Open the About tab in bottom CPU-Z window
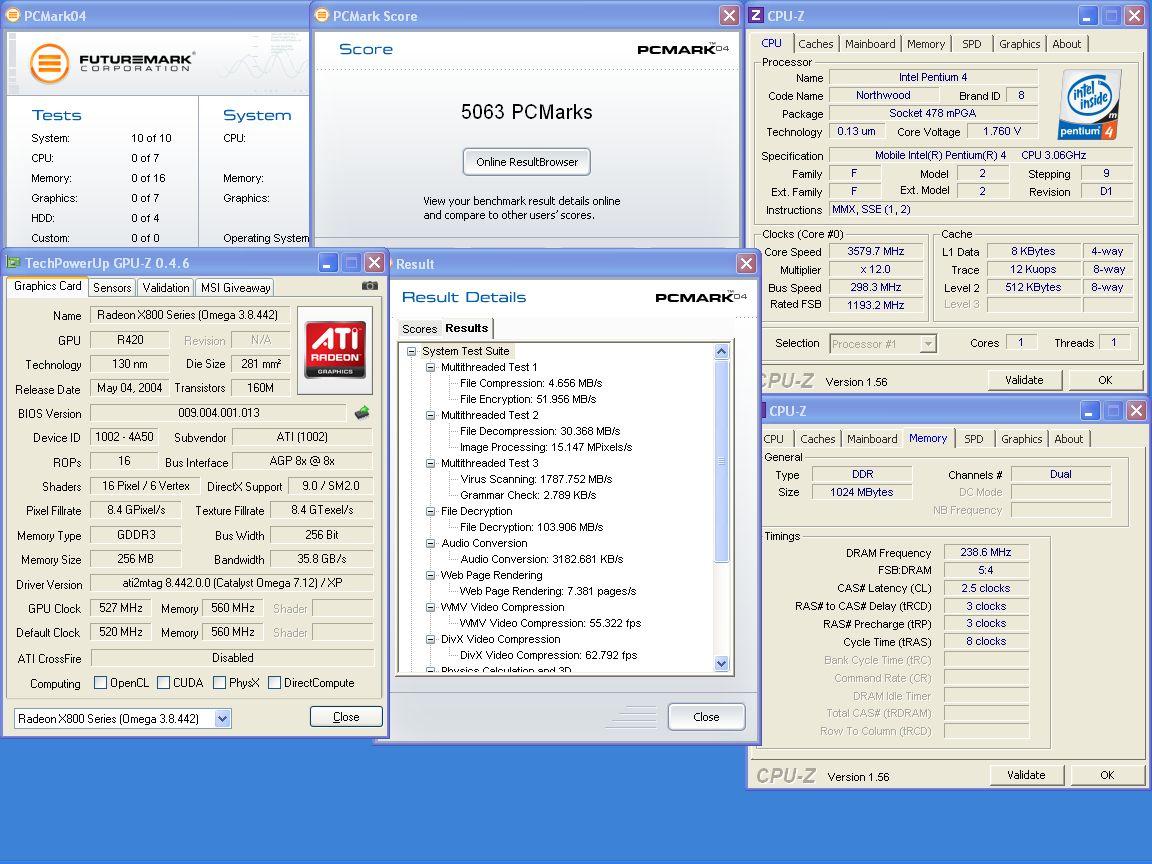The width and height of the screenshot is (1152, 864). [1068, 439]
